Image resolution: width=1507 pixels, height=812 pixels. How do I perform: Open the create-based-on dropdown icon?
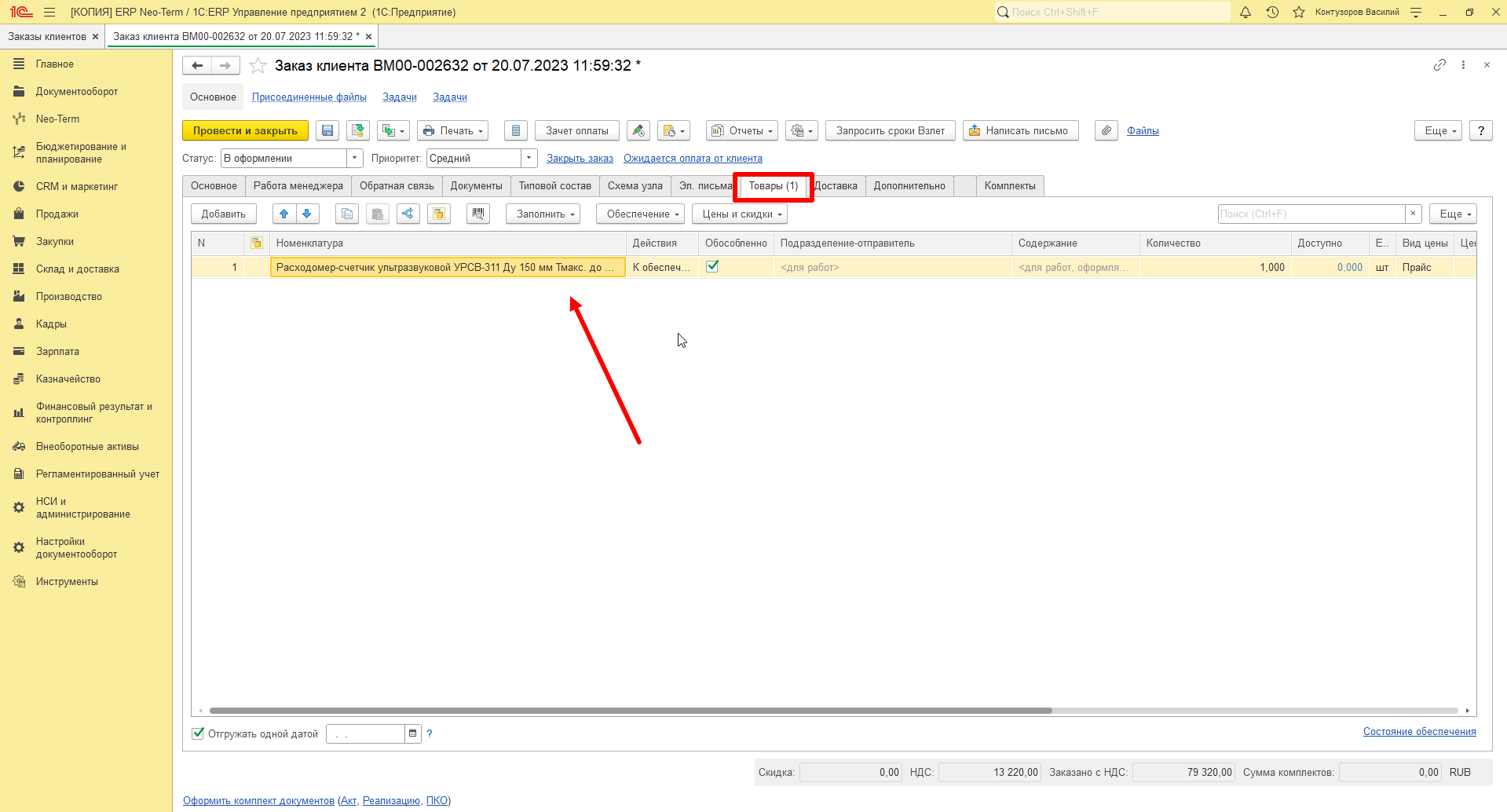[393, 131]
